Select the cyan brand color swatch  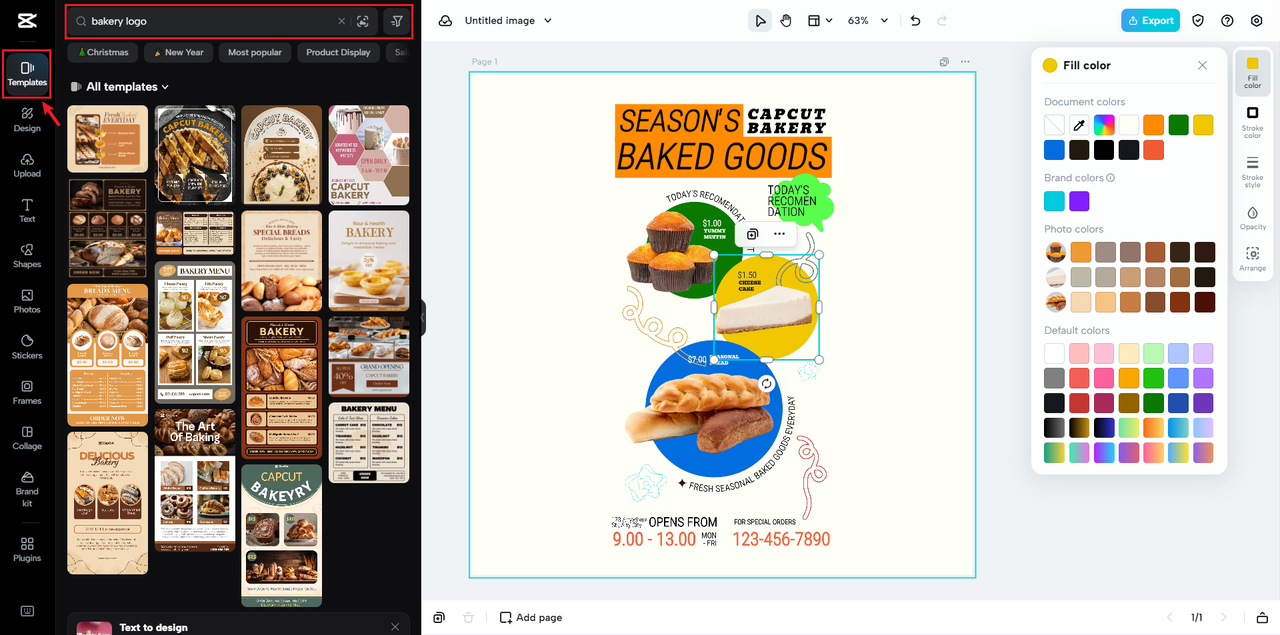pos(1054,201)
